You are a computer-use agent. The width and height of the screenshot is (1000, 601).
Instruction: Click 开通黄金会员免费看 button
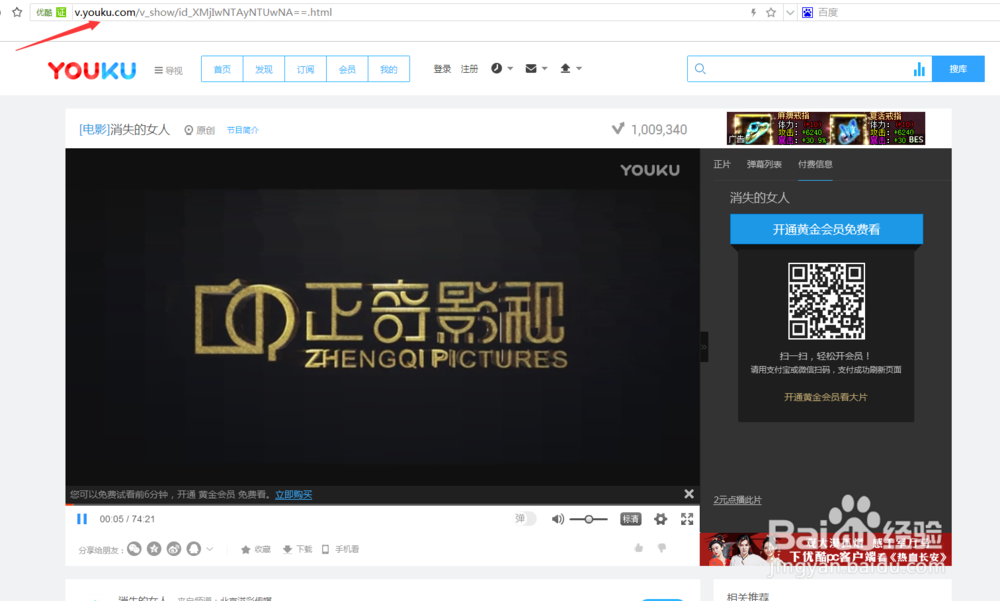[827, 229]
